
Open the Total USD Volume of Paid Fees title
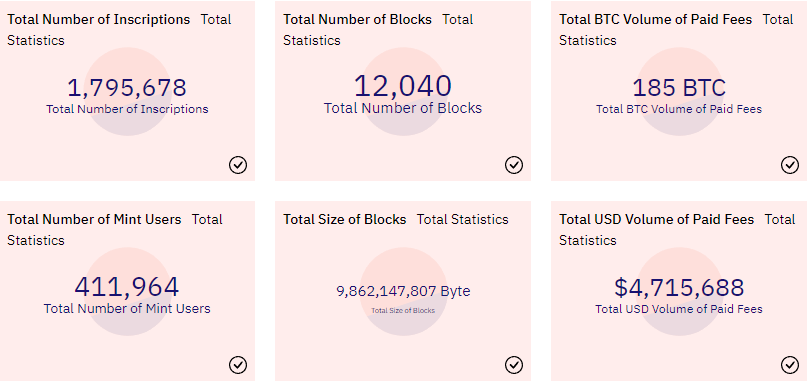pos(657,219)
